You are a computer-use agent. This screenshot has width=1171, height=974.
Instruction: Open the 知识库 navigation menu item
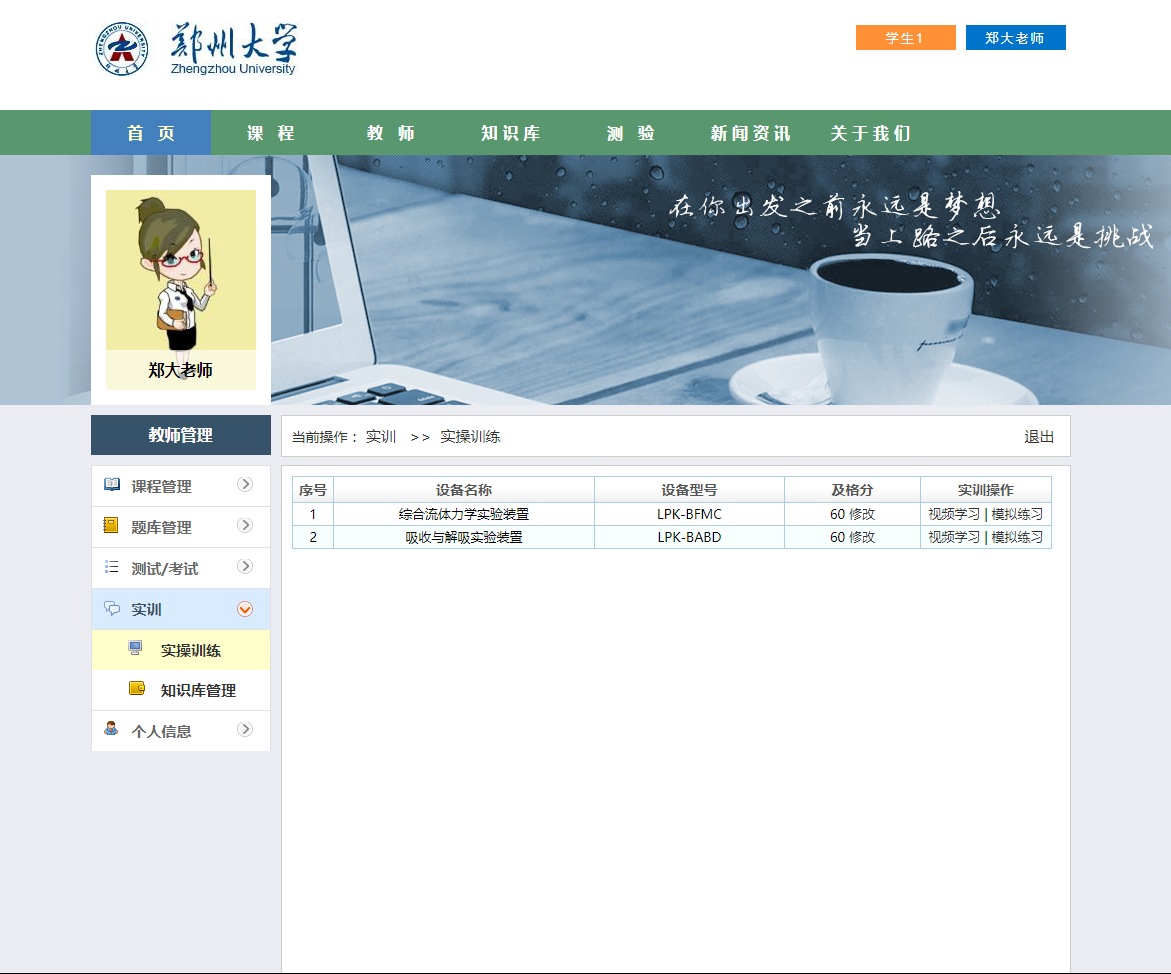pos(510,133)
